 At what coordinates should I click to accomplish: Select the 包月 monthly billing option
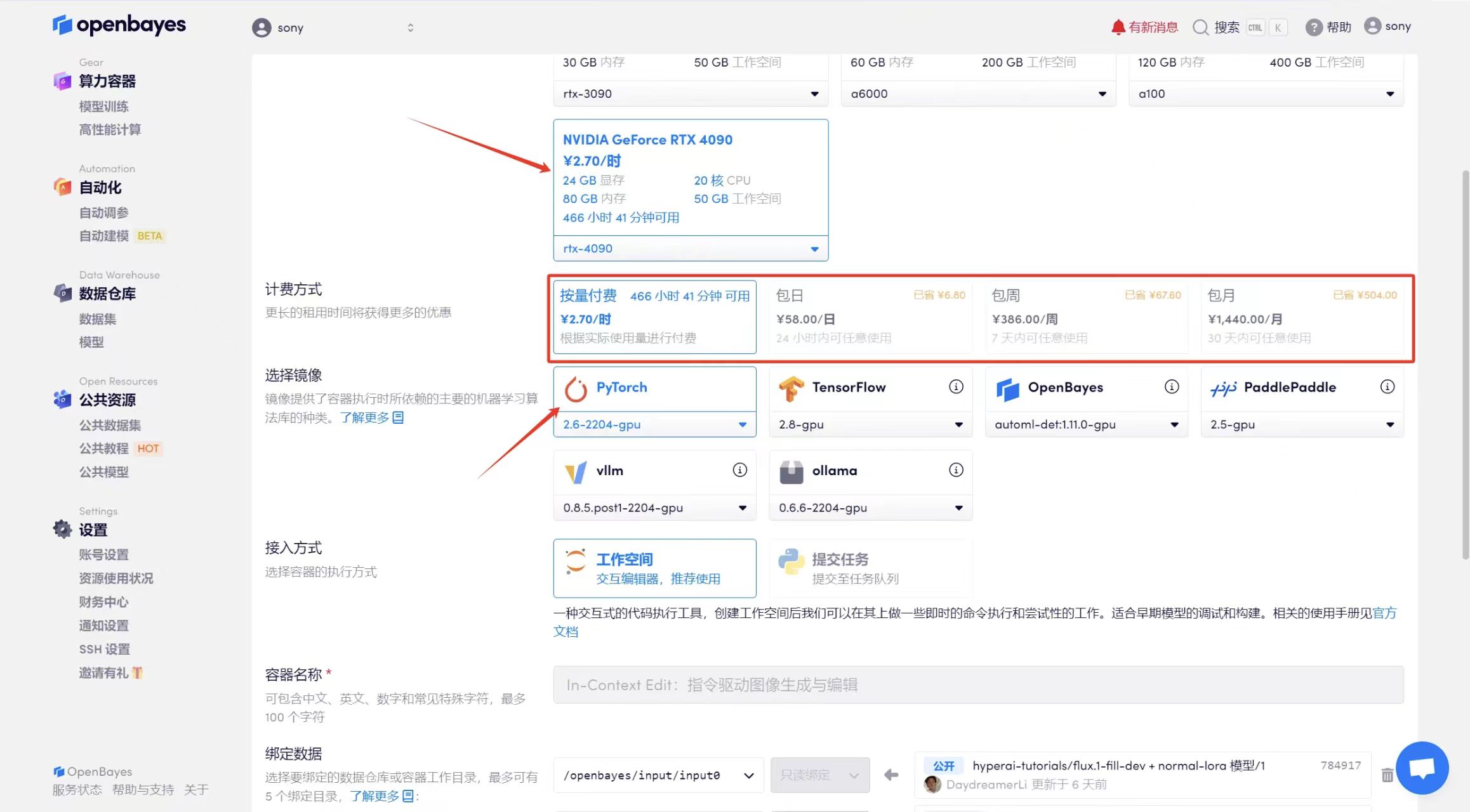pos(1302,317)
